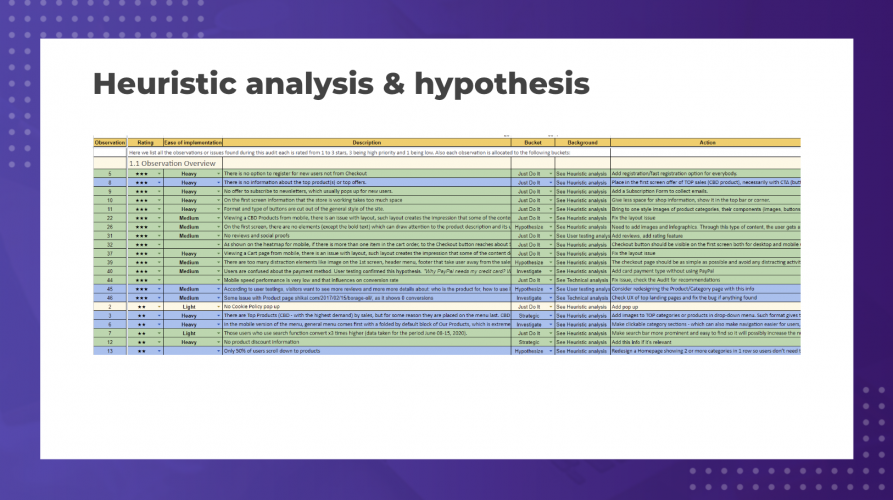This screenshot has width=893, height=500.
Task: Open Rating dropdown arrow in observation row 5
Action: click(159, 174)
